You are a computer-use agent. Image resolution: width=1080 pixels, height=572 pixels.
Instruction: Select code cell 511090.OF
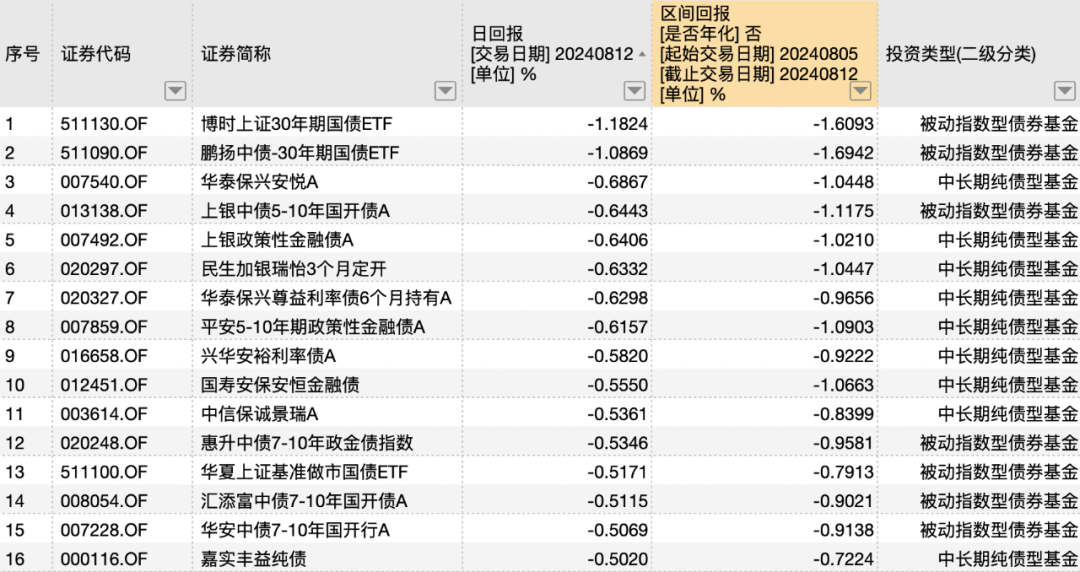click(104, 153)
